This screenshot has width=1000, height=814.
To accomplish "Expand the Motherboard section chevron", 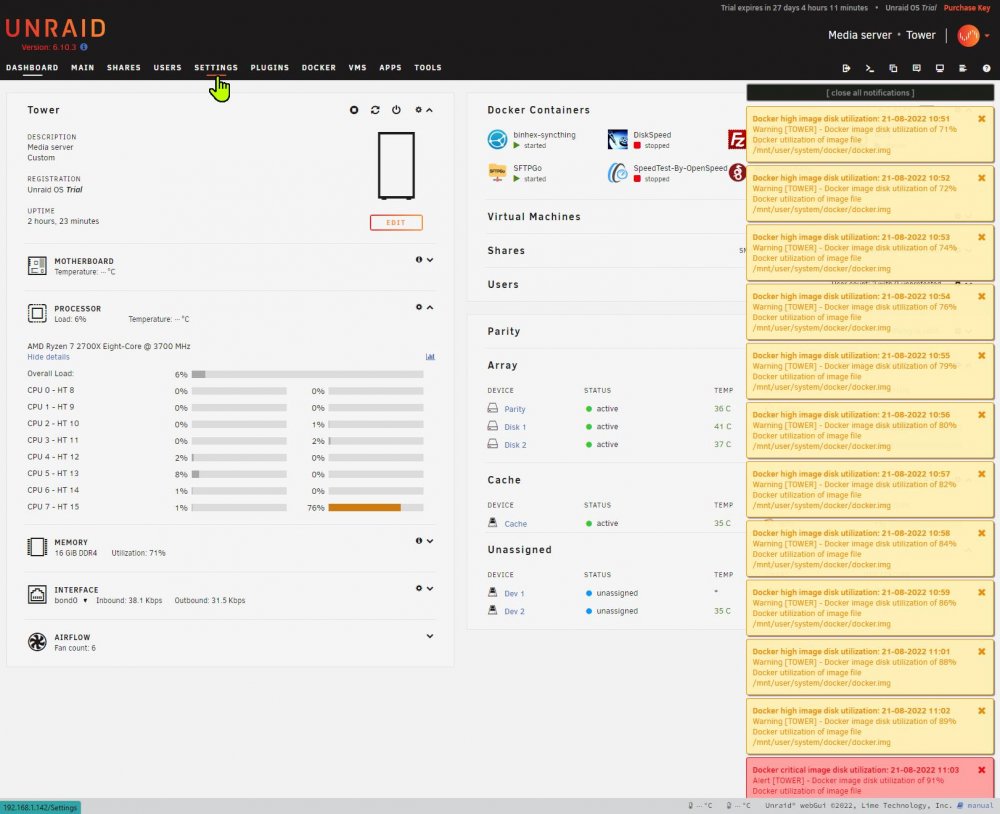I will pyautogui.click(x=430, y=260).
